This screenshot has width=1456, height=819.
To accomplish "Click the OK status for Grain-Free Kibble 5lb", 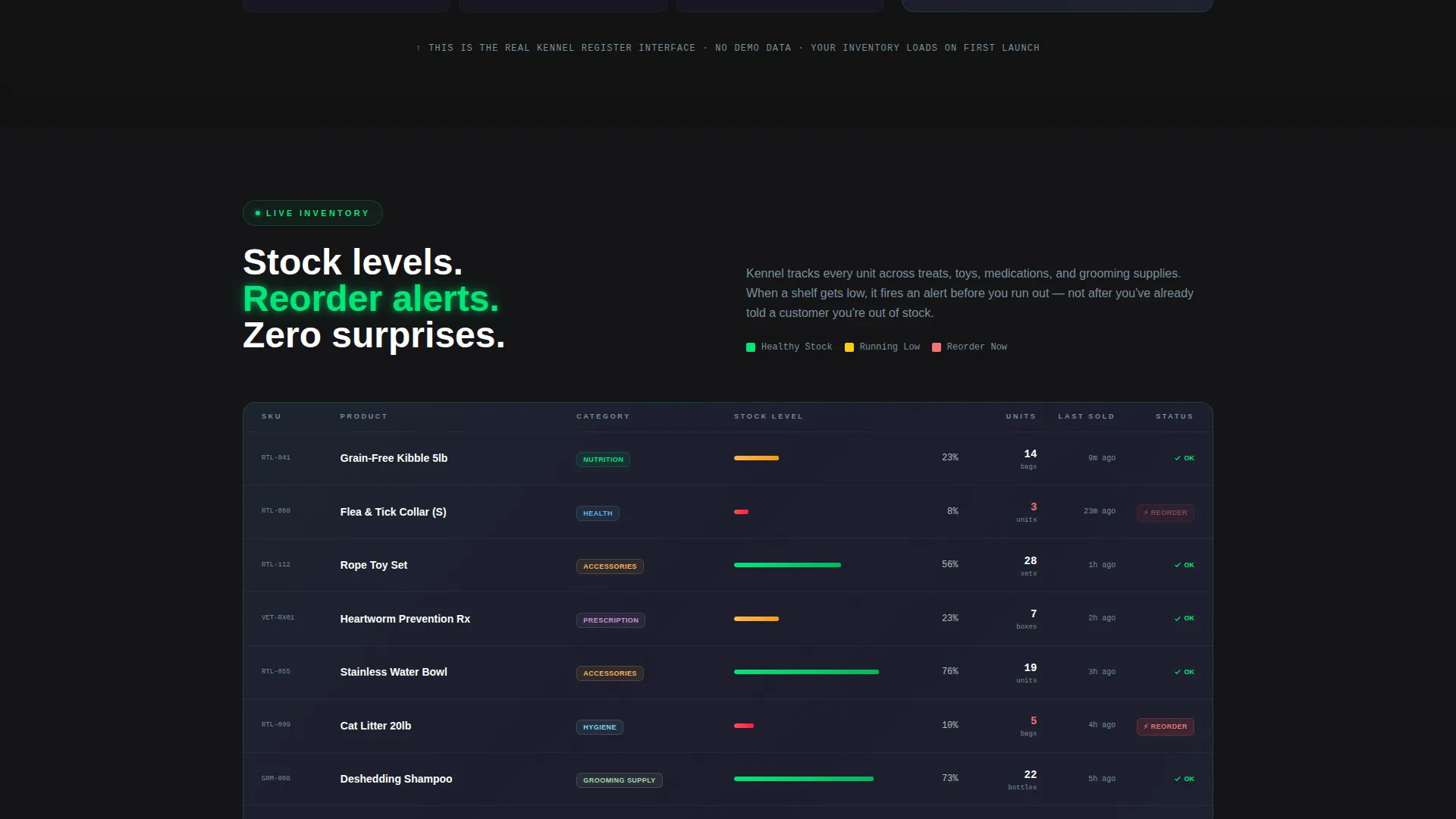I will point(1185,458).
